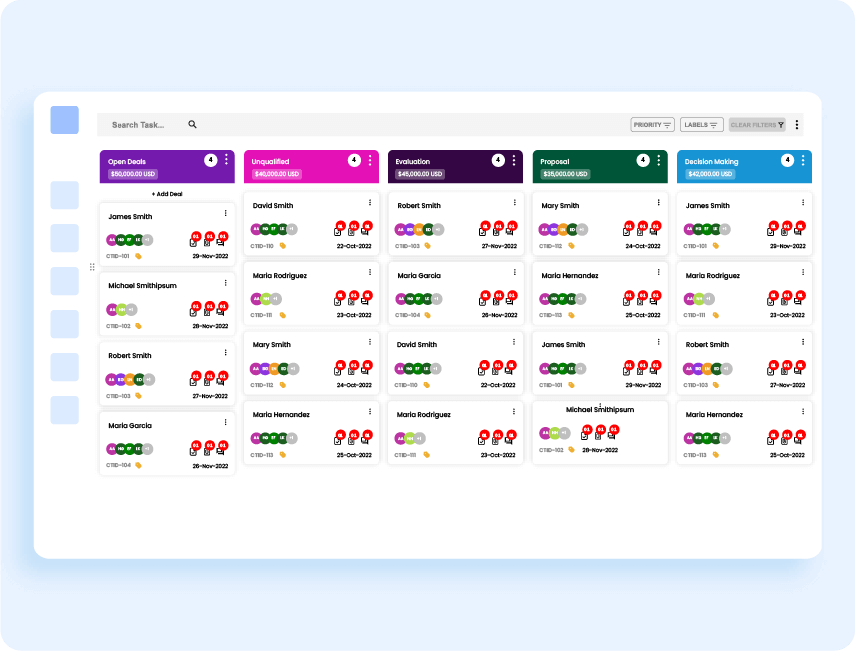
Task: Open tasks icon on Open Deals James Smith card
Action: tap(193, 243)
